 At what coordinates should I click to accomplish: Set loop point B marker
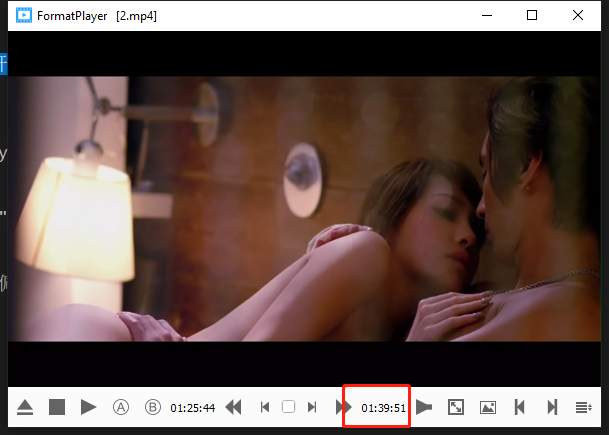pos(153,407)
